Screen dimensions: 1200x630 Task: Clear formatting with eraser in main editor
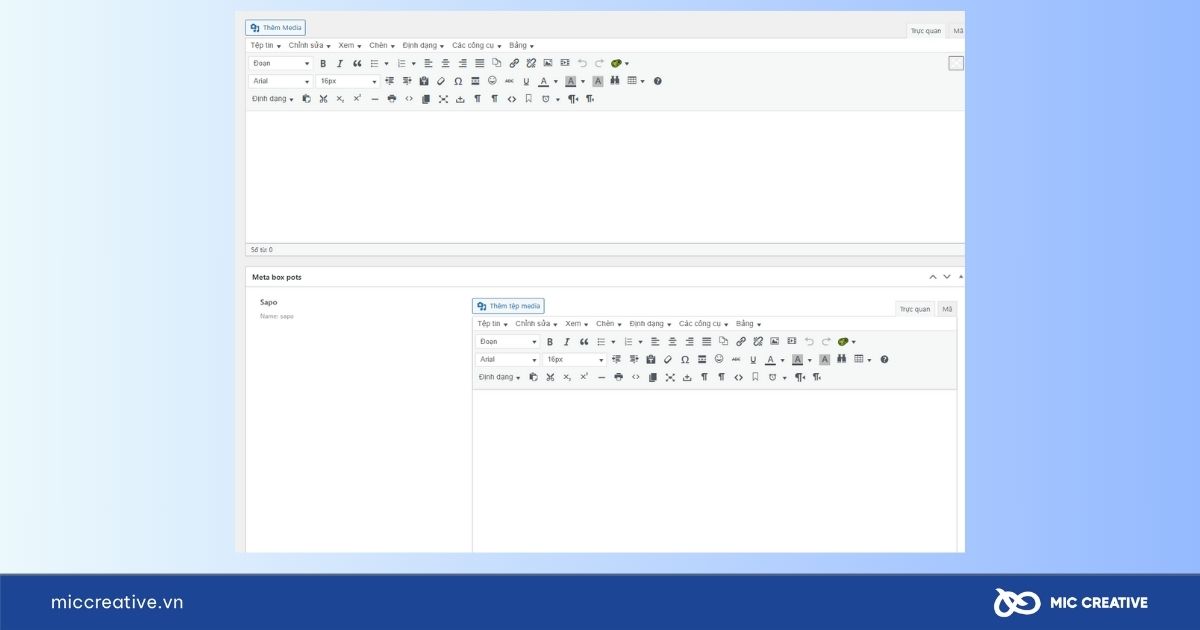pos(441,81)
